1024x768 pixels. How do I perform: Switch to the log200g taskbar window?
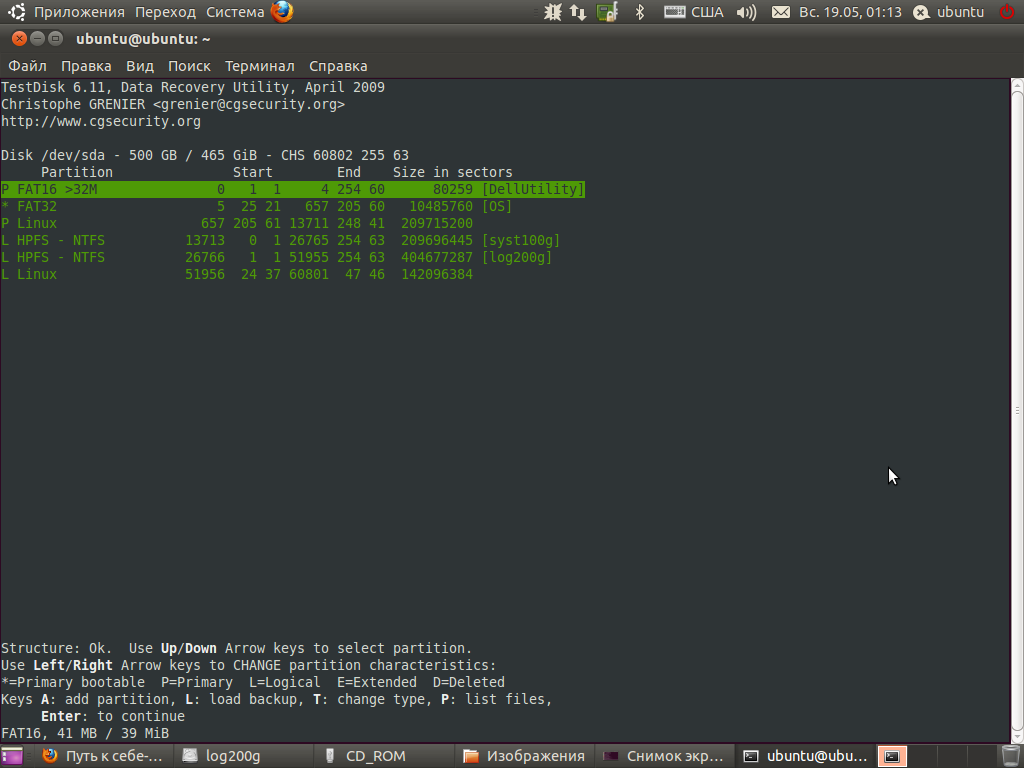tap(242, 756)
